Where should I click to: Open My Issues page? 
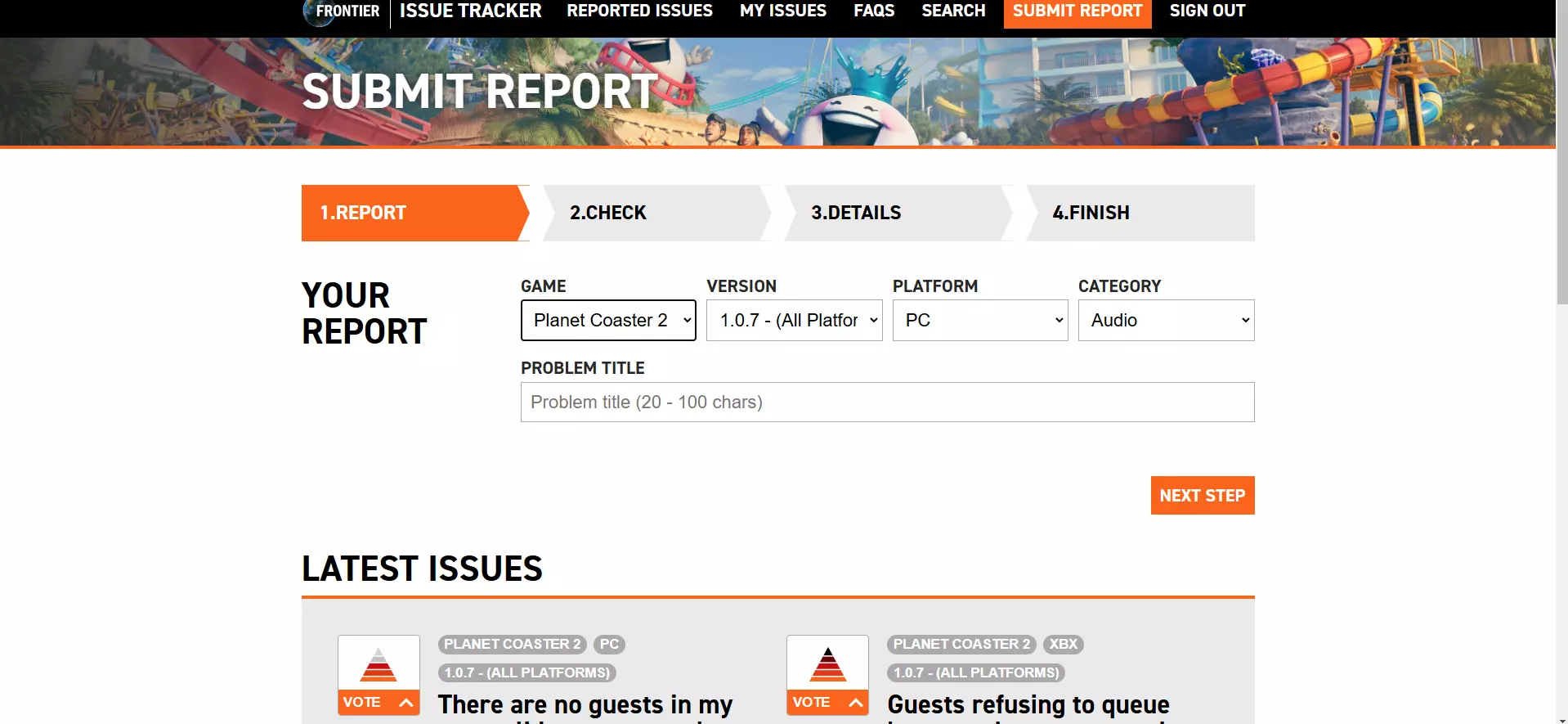(782, 11)
